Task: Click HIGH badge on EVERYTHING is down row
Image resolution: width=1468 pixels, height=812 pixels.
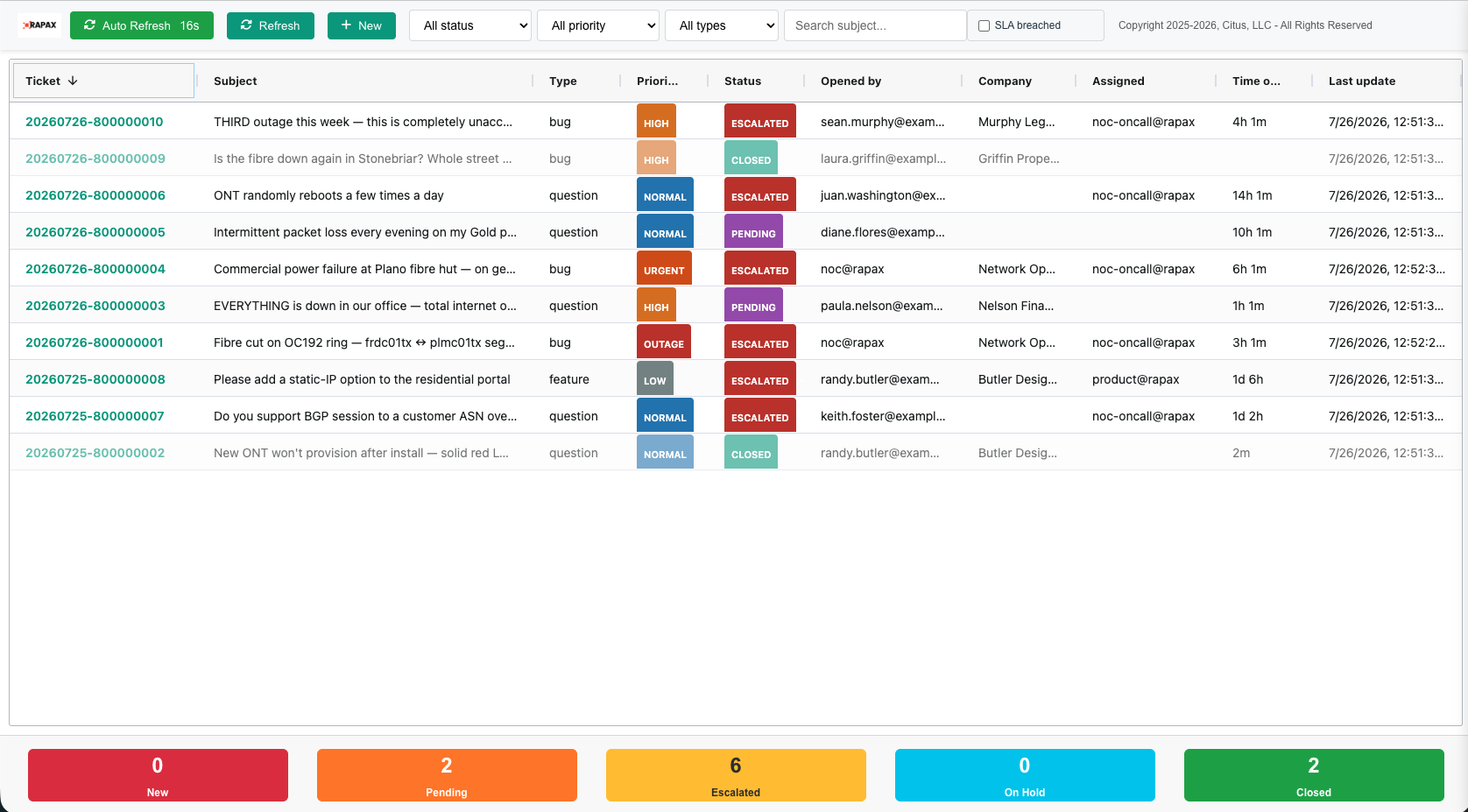Action: (x=656, y=306)
